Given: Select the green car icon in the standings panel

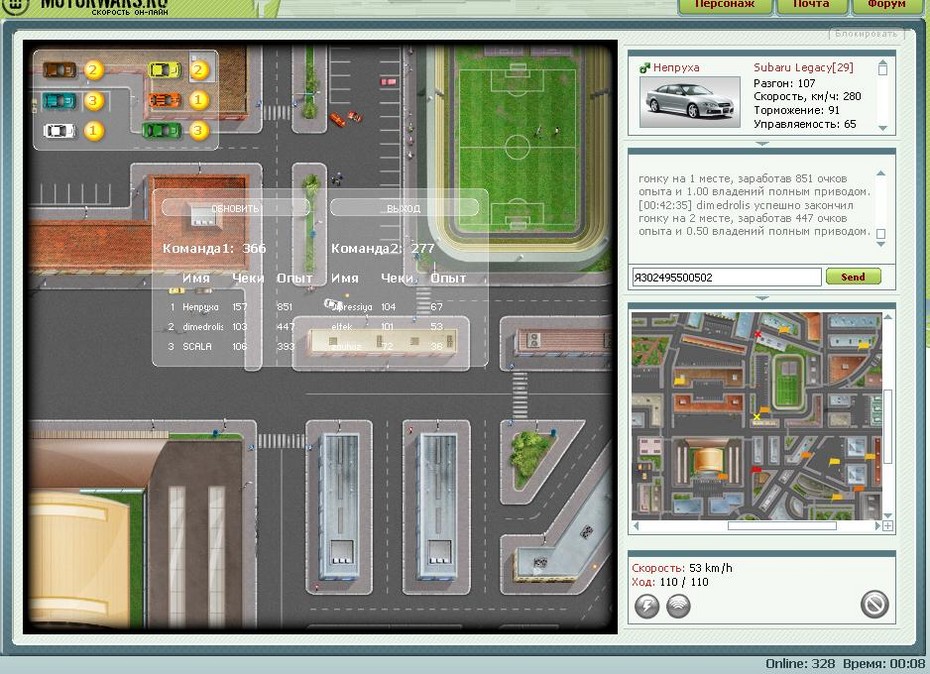Looking at the screenshot, I should (x=162, y=130).
